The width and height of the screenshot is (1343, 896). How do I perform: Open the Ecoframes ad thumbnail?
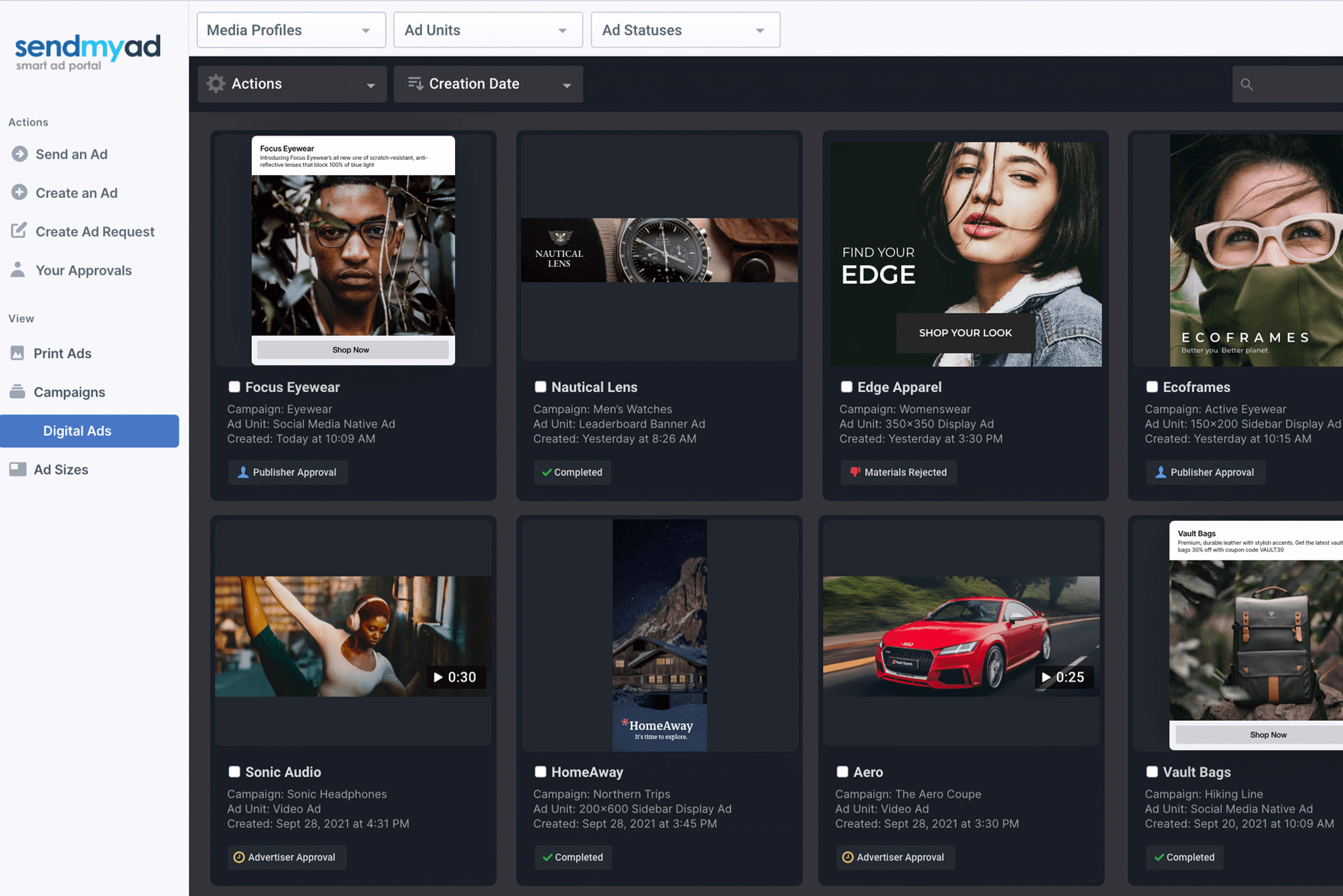pyautogui.click(x=1256, y=250)
